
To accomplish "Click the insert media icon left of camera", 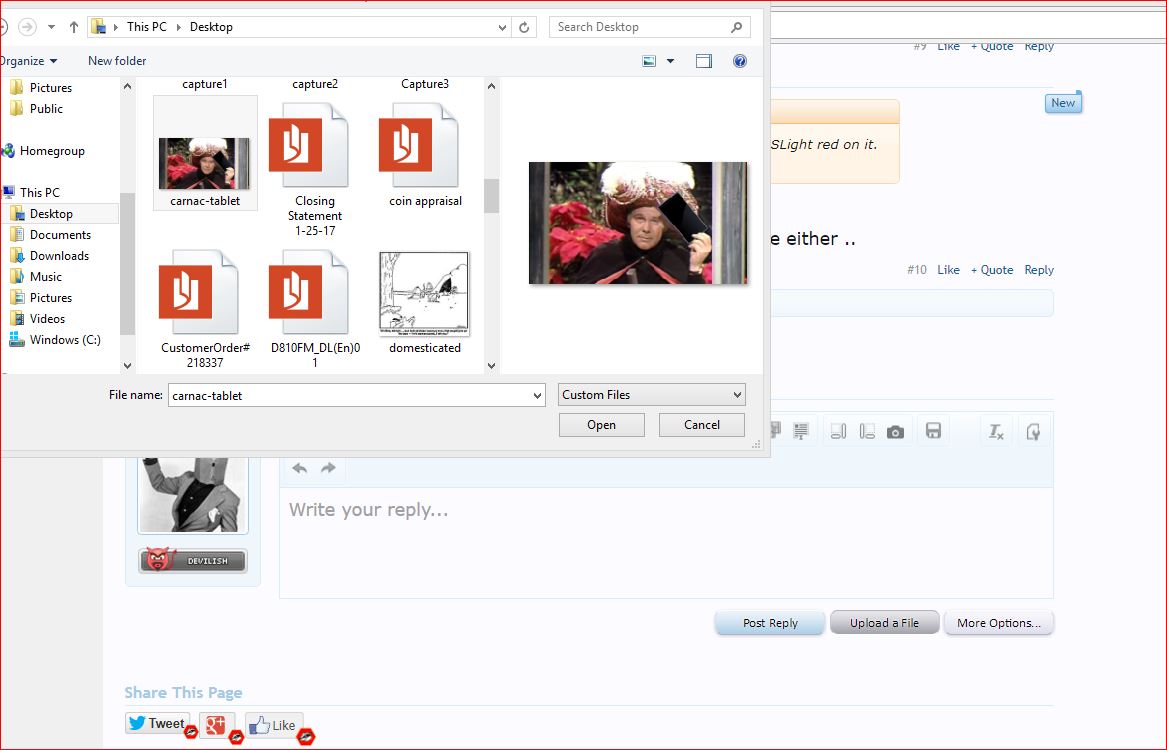I will pos(867,432).
